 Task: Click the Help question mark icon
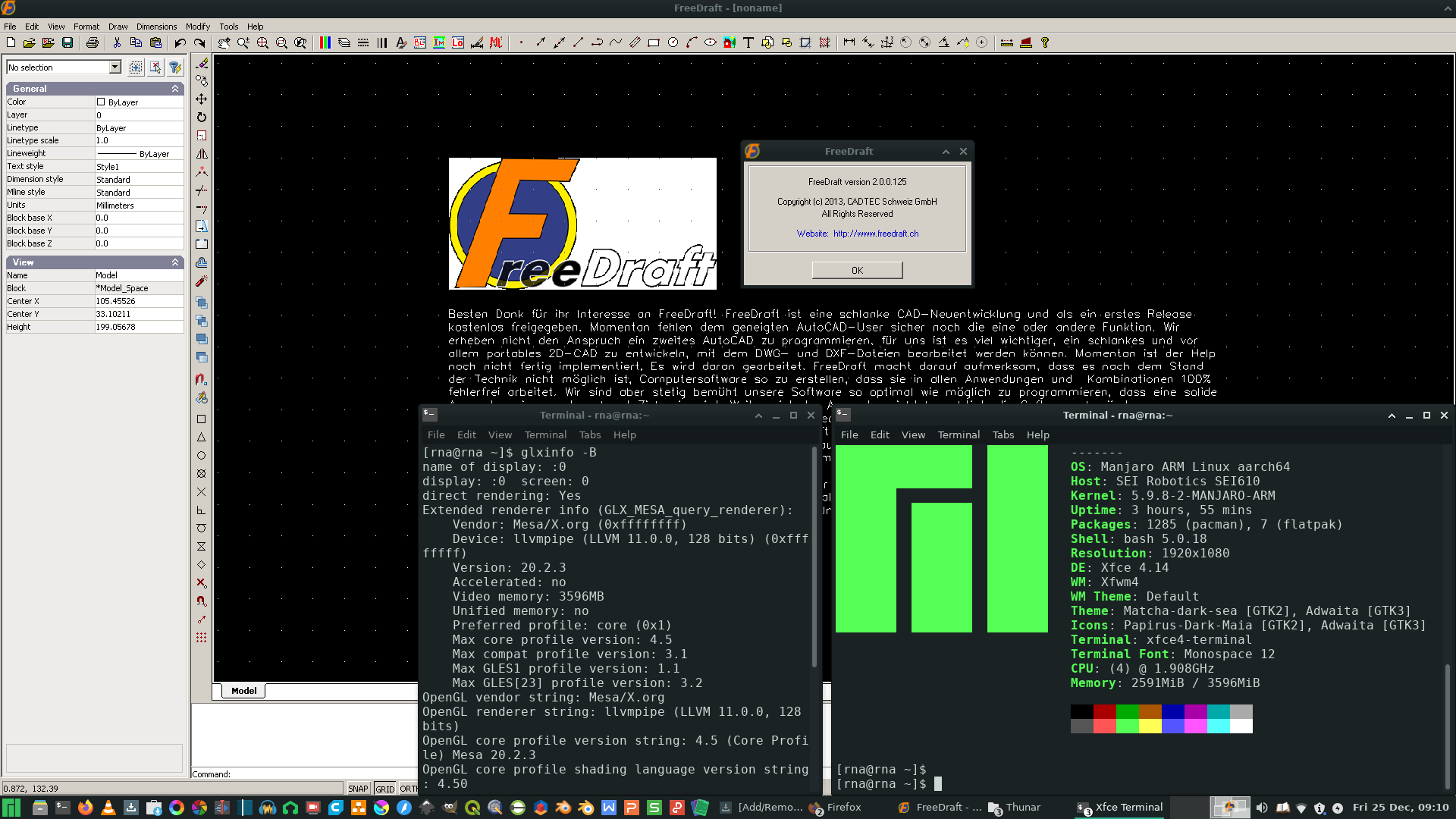click(1045, 42)
